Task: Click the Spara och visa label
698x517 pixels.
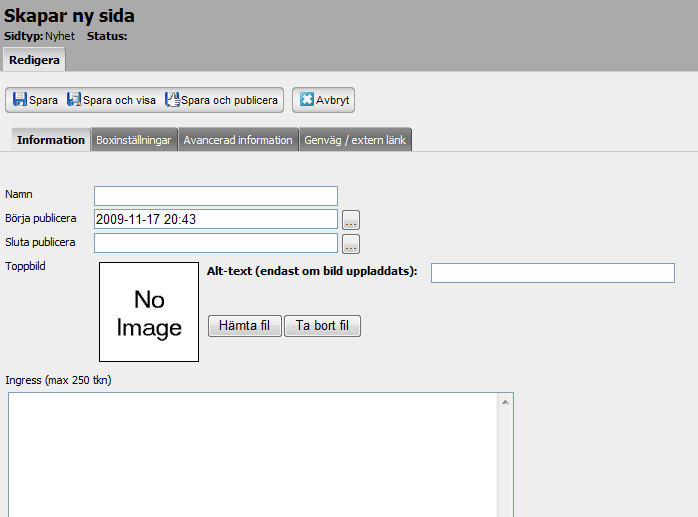Action: pyautogui.click(x=119, y=100)
